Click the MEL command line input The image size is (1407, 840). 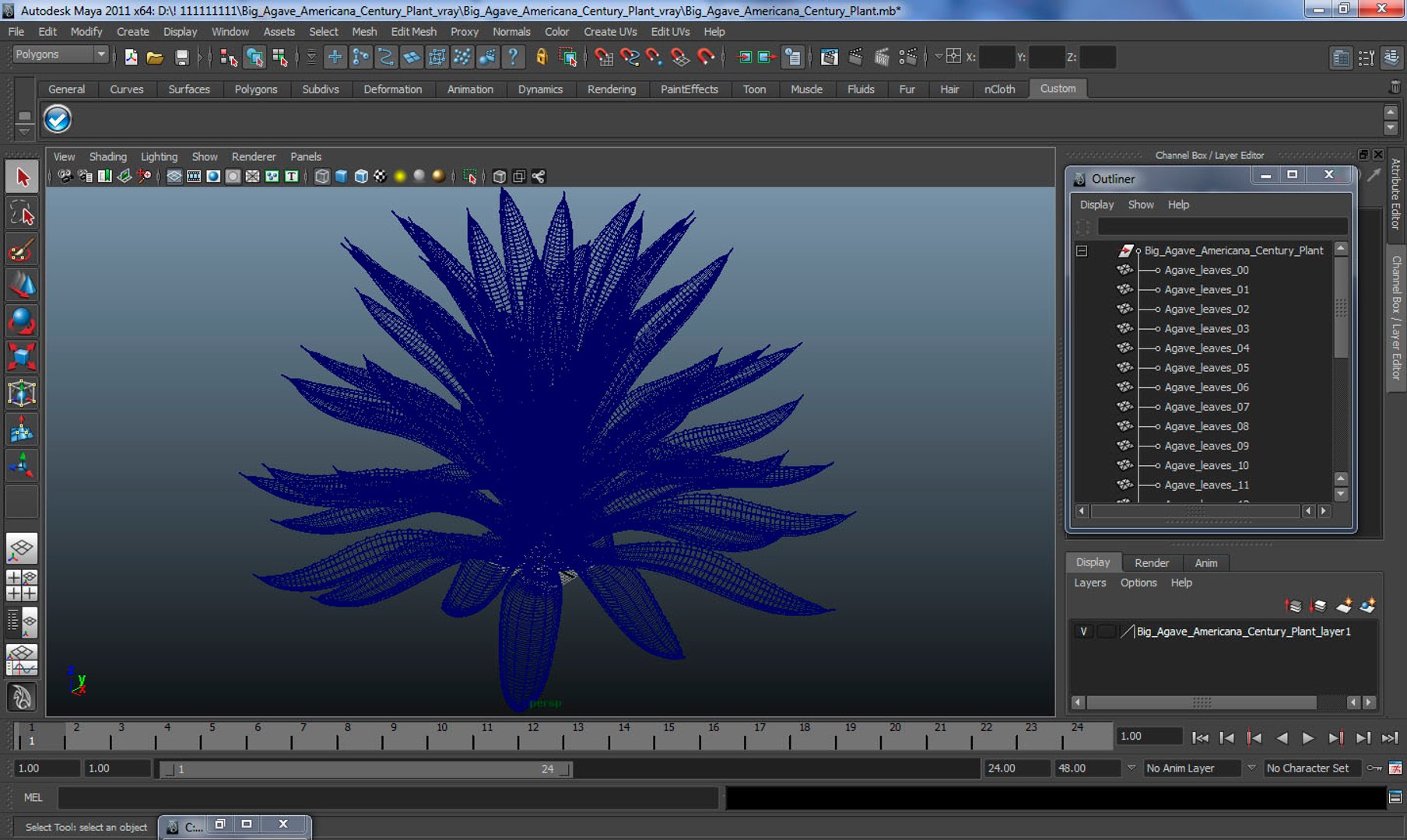click(x=388, y=797)
